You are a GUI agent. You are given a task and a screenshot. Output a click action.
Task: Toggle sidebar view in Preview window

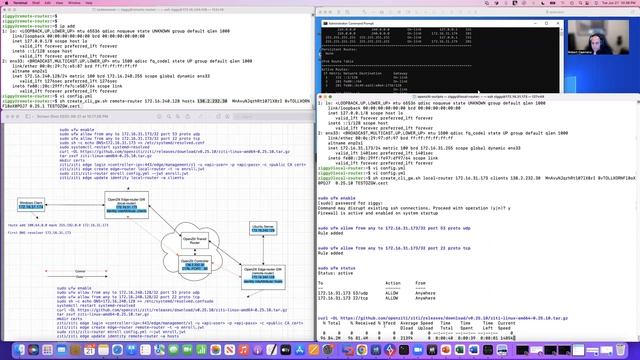(x=28, y=116)
